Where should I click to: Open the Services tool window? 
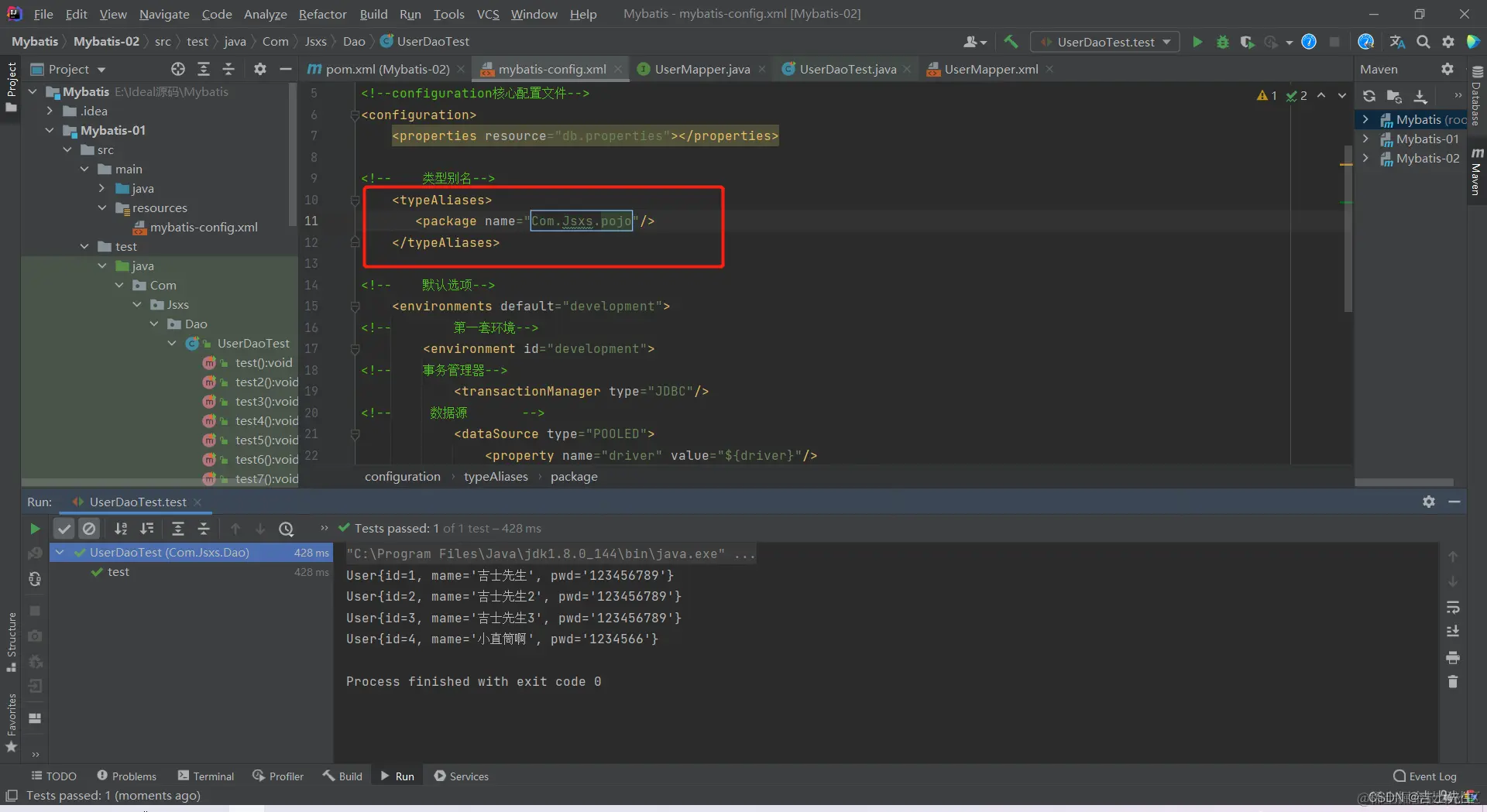(x=461, y=776)
